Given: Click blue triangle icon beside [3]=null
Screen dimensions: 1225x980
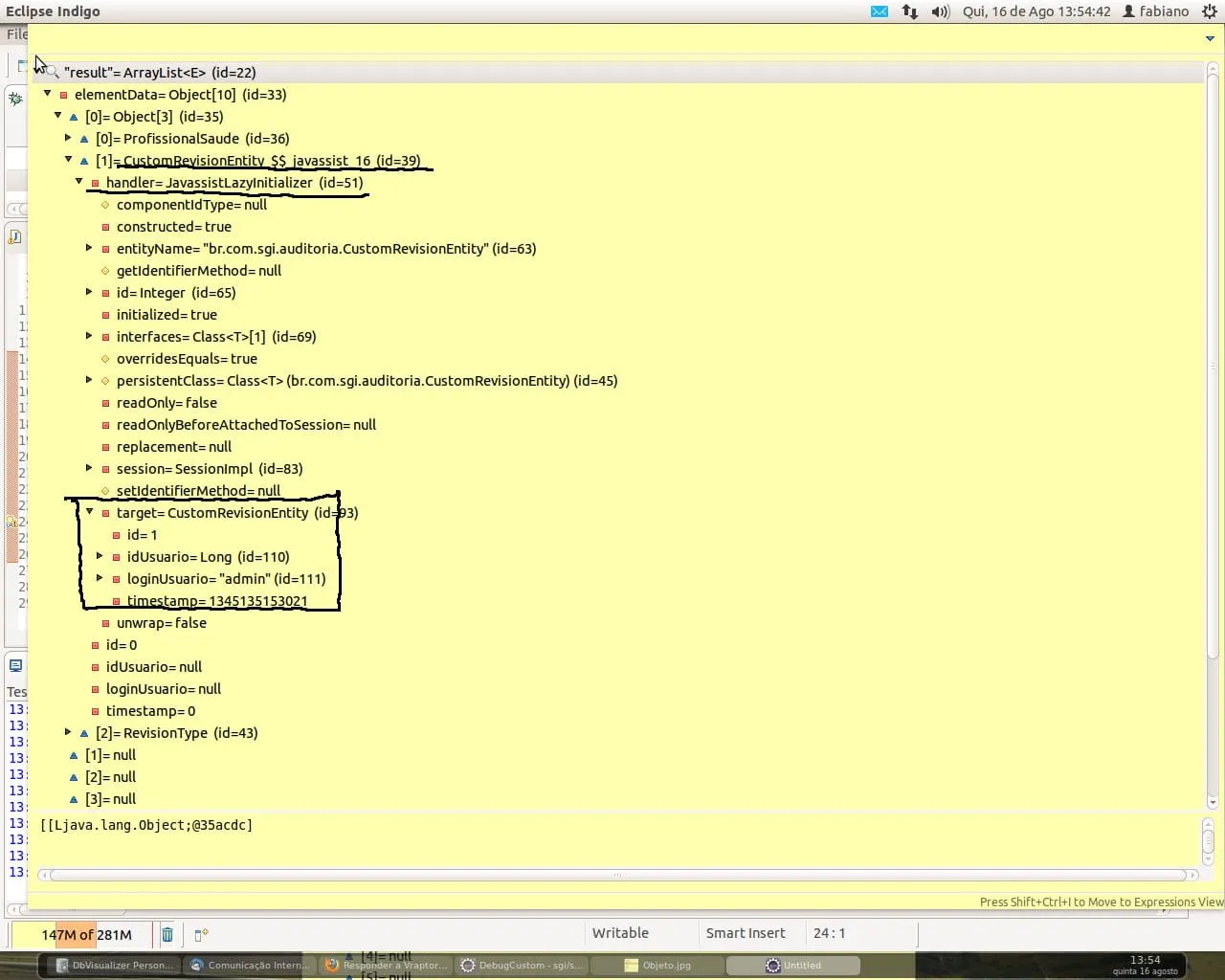Looking at the screenshot, I should (74, 799).
